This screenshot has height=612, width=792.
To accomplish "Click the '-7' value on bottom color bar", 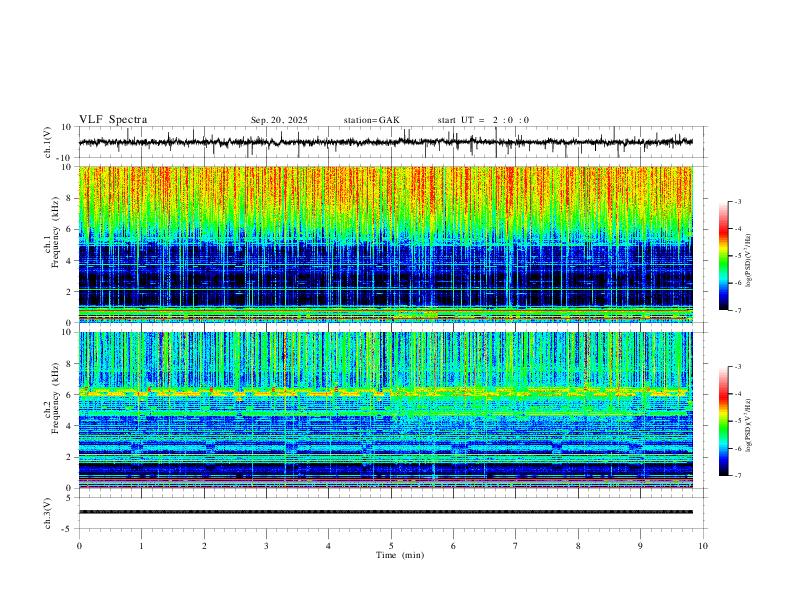I will pos(738,476).
